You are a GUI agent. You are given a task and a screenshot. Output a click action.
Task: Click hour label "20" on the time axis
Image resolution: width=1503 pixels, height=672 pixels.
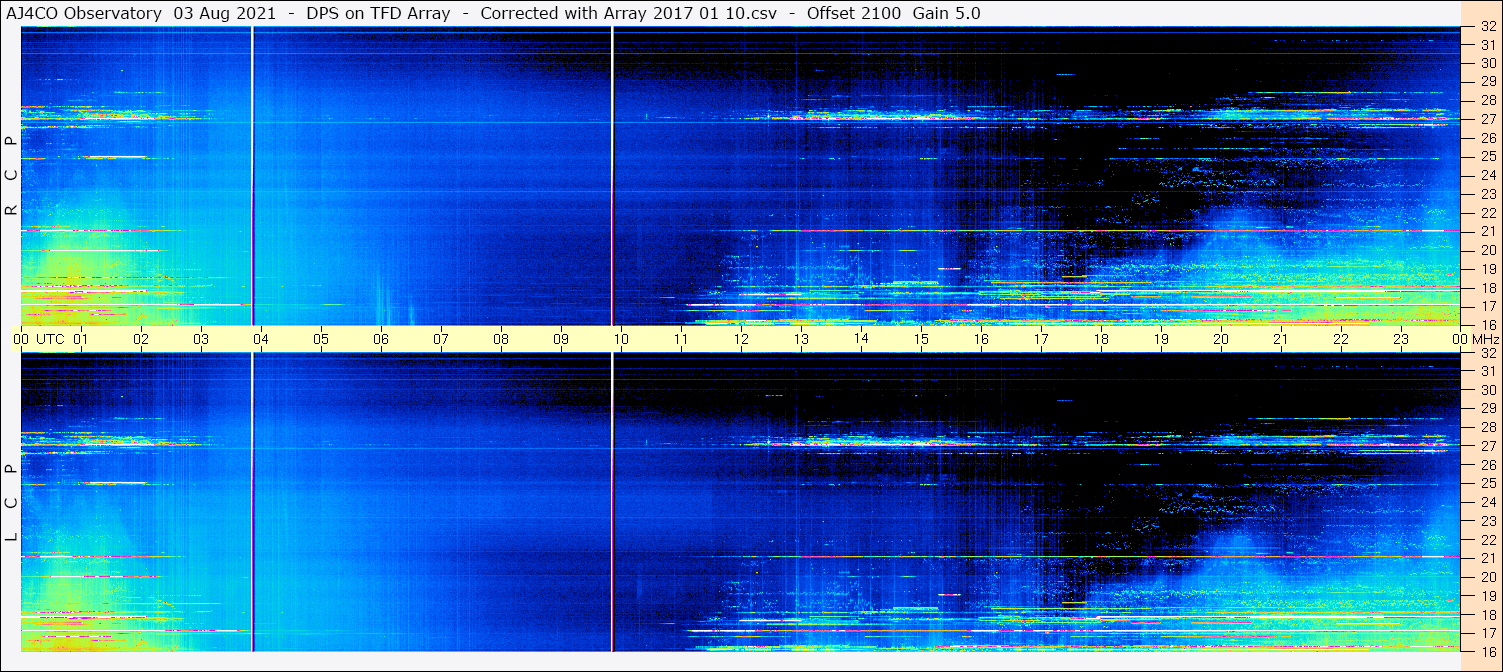pos(1221,339)
